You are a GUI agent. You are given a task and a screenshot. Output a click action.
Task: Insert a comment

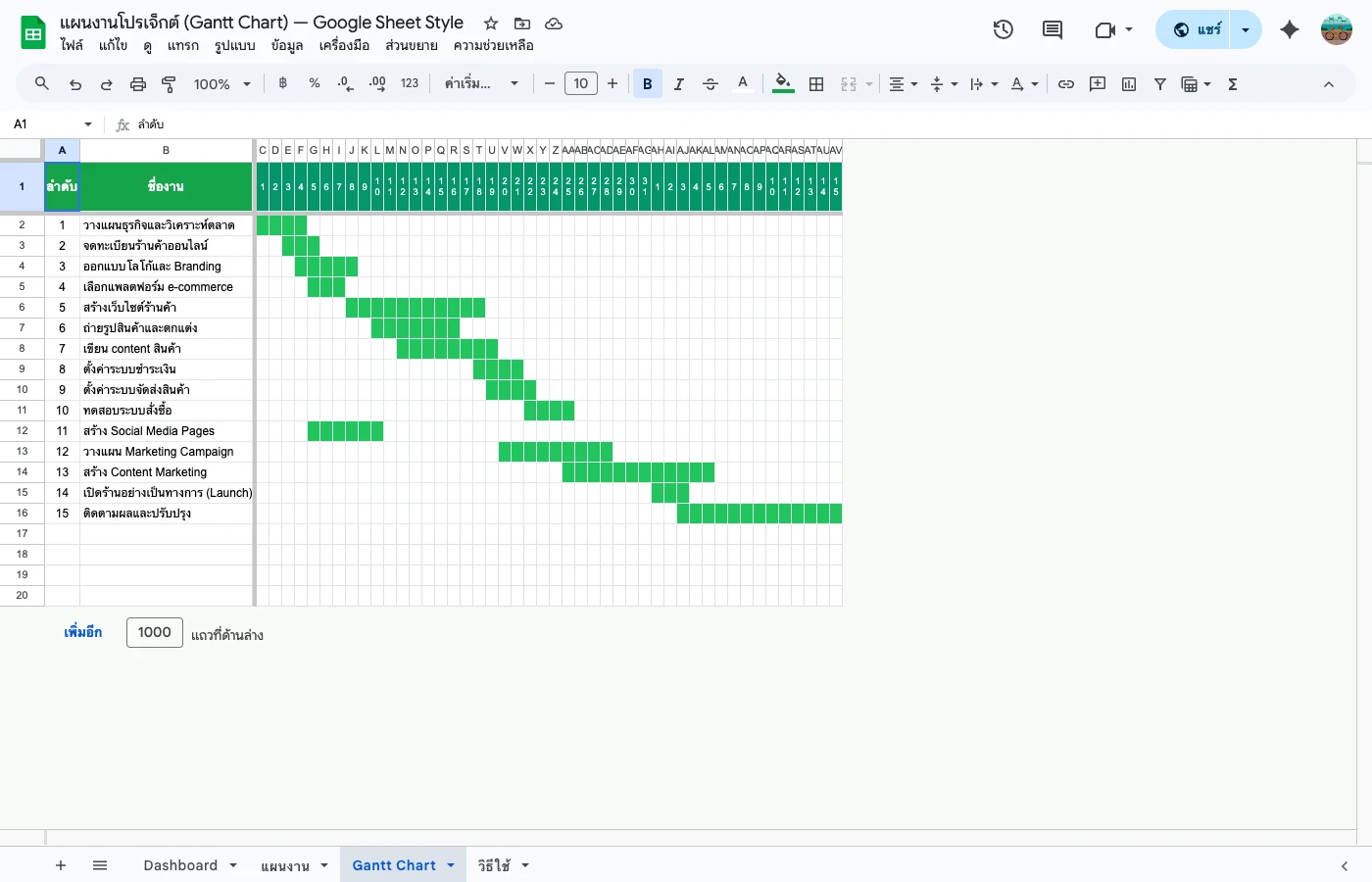tap(1097, 83)
